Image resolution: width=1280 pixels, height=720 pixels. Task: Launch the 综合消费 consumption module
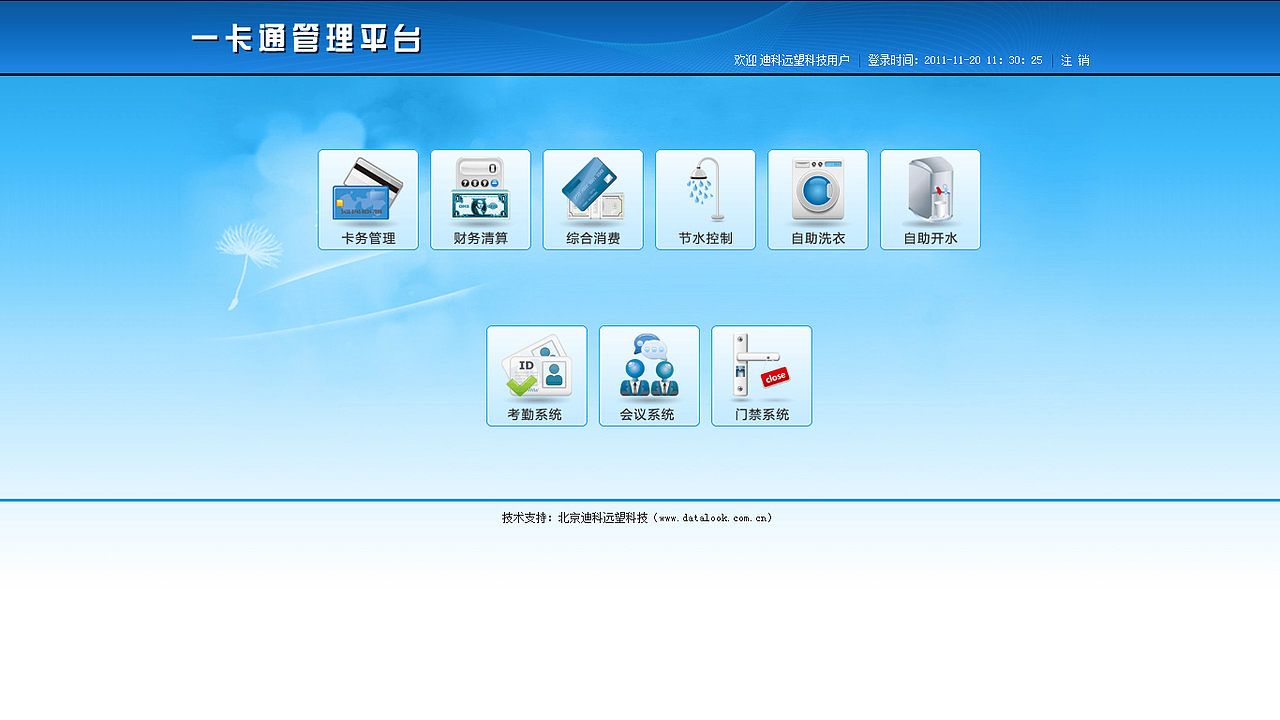593,200
